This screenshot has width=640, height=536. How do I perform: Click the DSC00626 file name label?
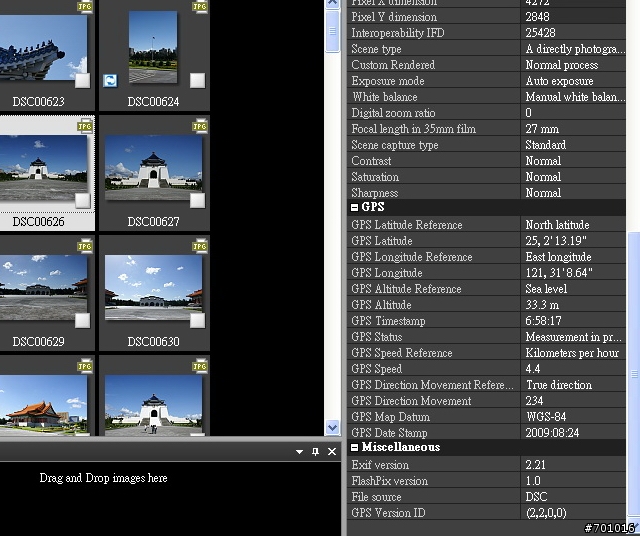coord(38,222)
